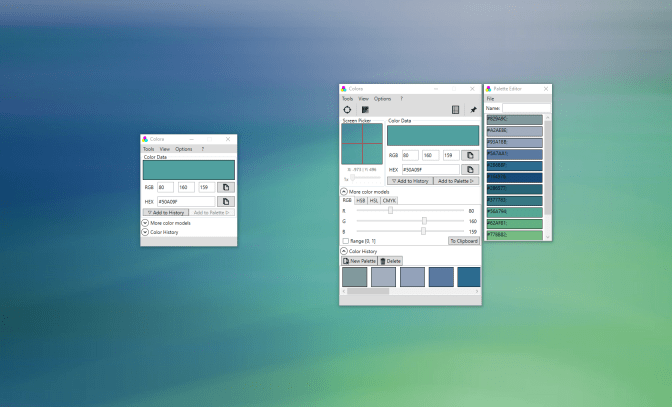Click the Name field in Palette Editor
672x407 pixels.
(526, 108)
